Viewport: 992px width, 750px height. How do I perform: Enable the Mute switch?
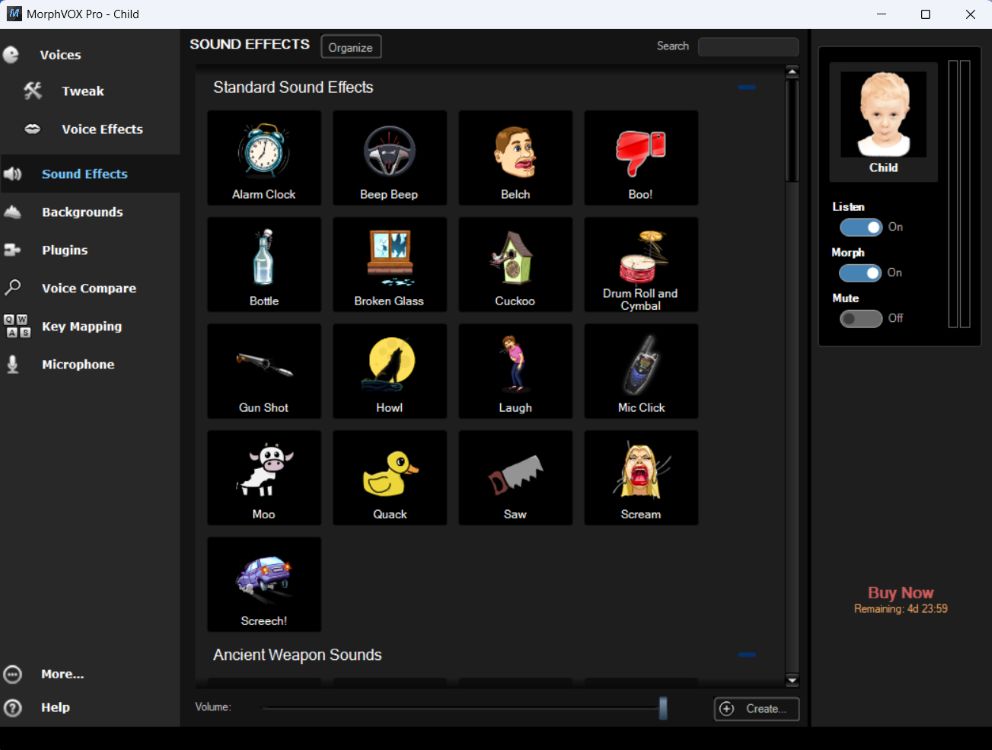tap(861, 318)
